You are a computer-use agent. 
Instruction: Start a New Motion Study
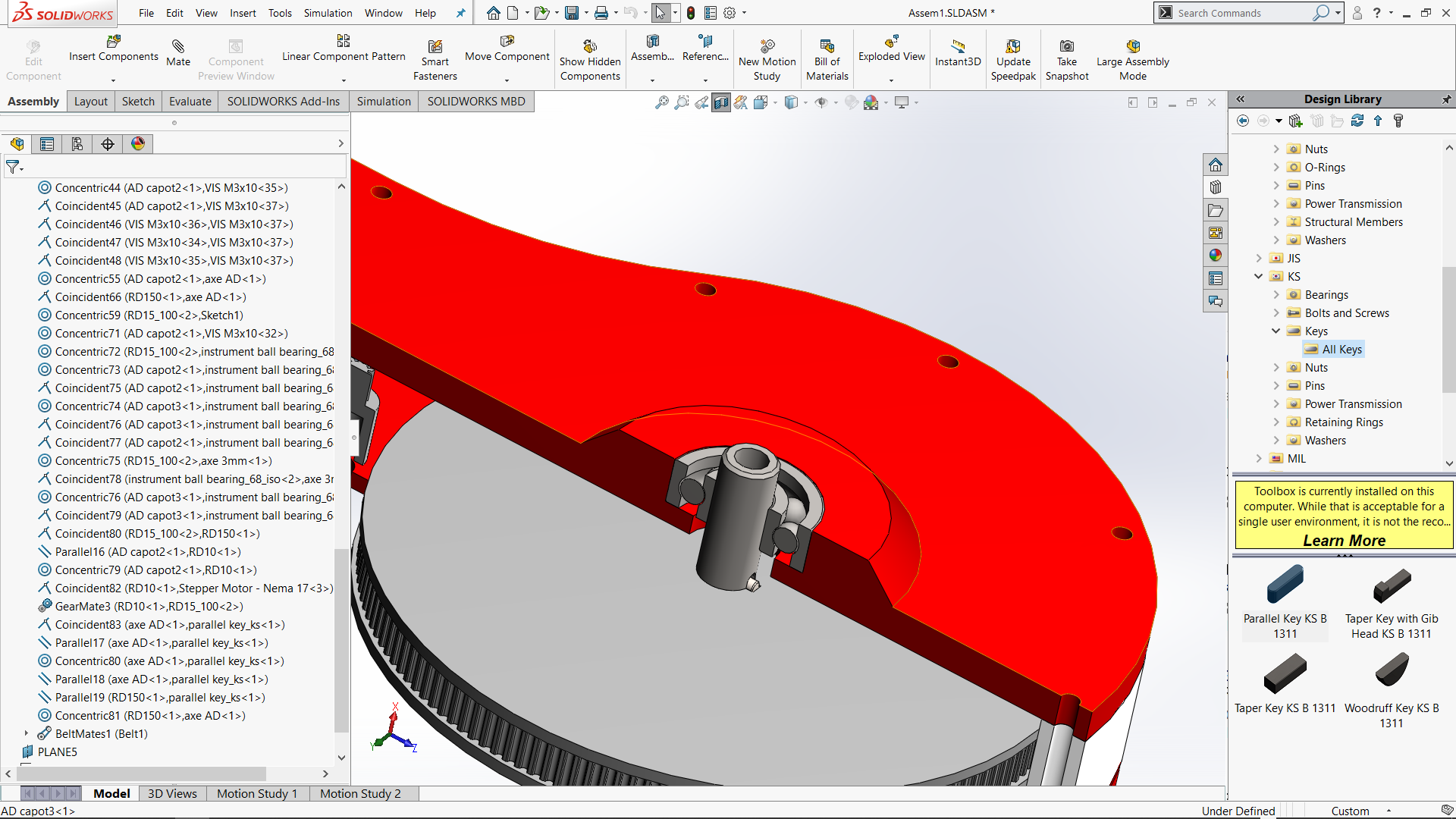pos(767,46)
